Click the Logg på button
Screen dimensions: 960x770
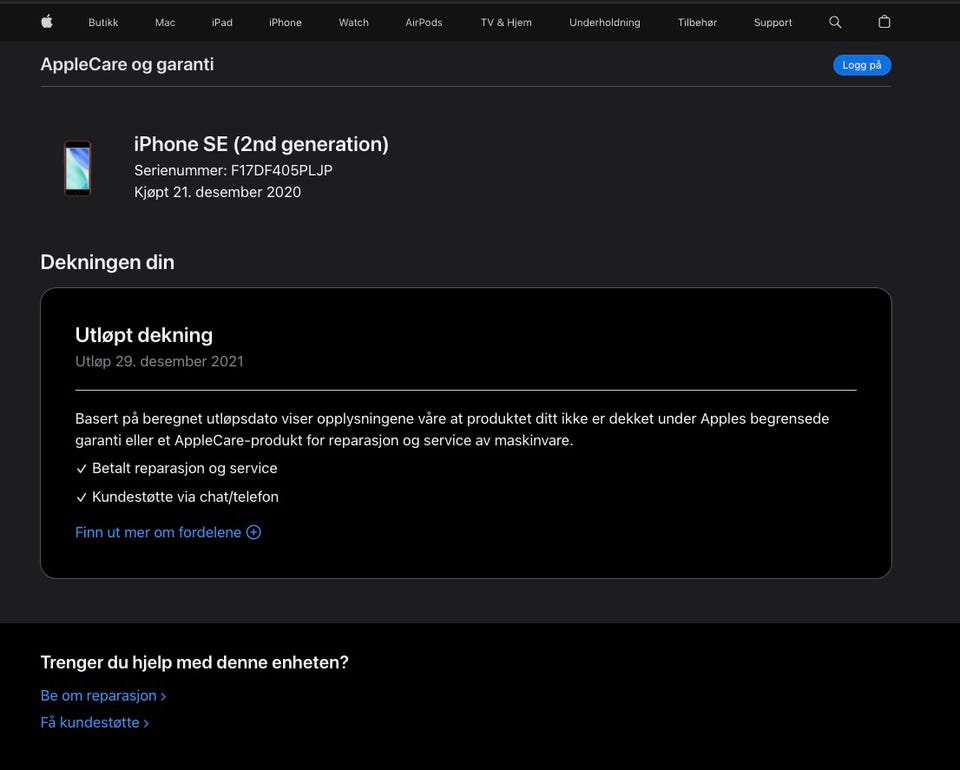861,65
